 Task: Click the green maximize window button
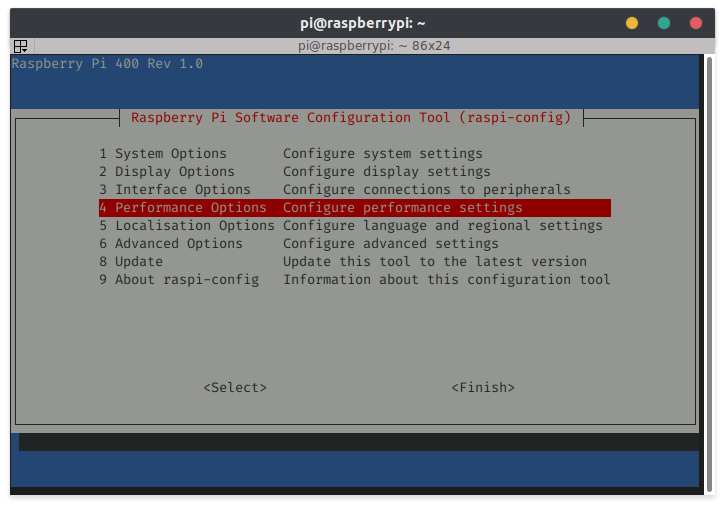[664, 23]
